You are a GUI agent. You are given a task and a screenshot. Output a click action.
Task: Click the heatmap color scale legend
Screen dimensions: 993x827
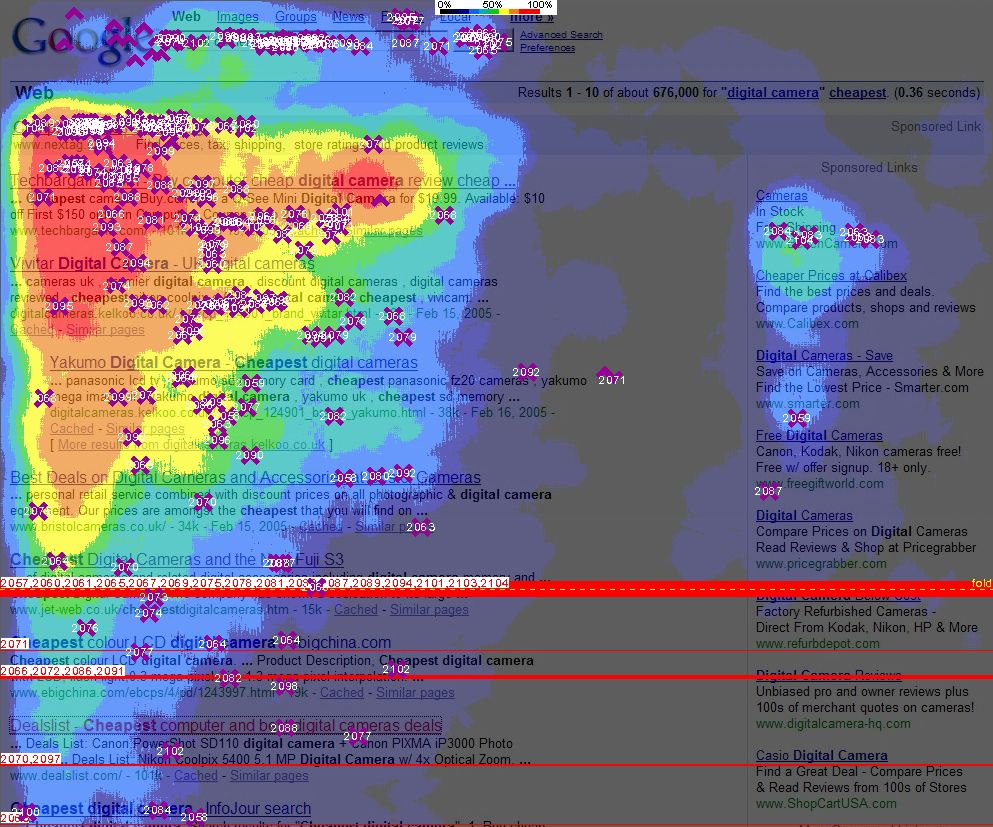coord(496,8)
